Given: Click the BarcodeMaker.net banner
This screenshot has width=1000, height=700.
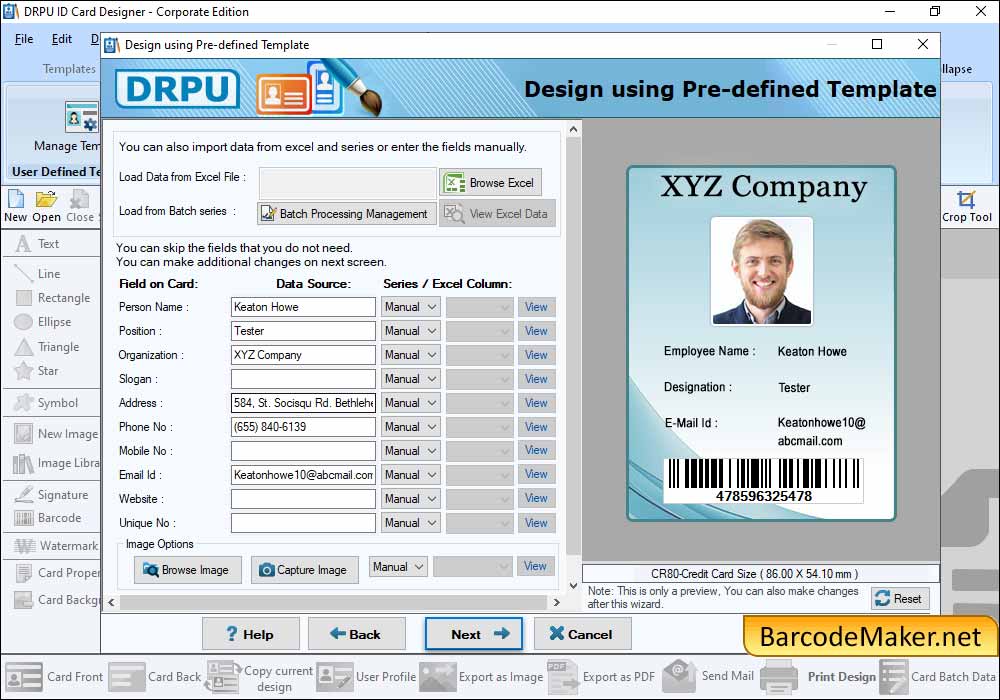Looking at the screenshot, I should click(x=870, y=636).
